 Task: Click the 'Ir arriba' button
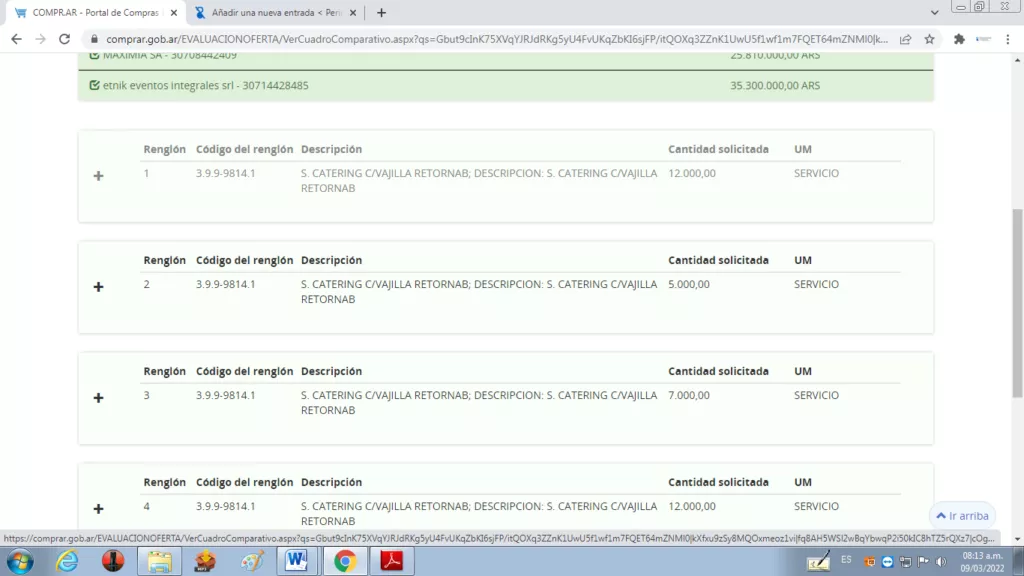(962, 516)
